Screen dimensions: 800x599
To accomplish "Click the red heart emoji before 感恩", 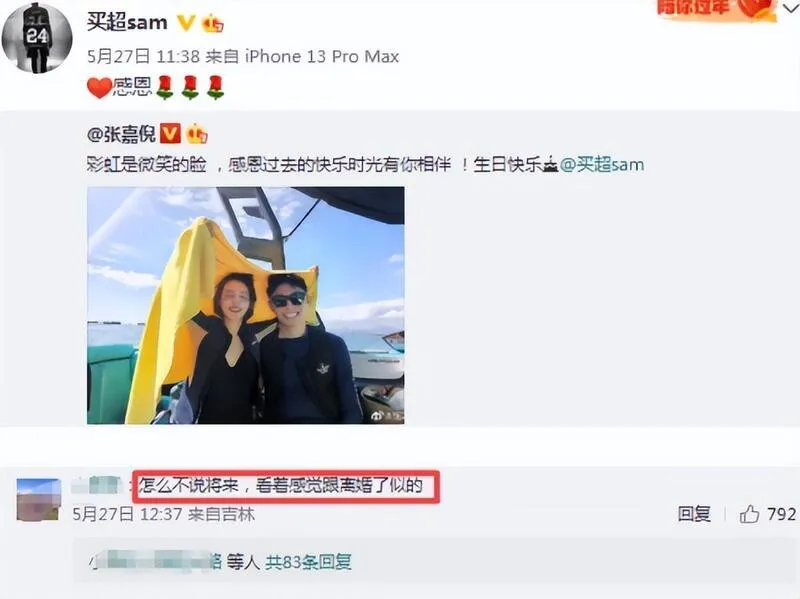I will (x=99, y=87).
